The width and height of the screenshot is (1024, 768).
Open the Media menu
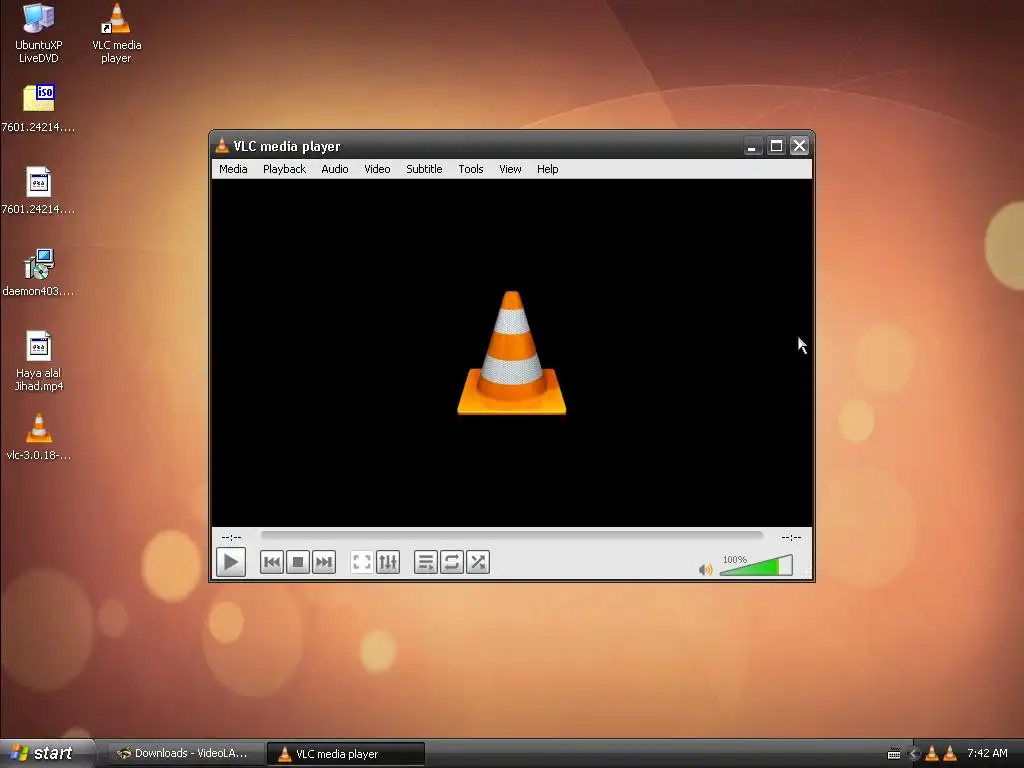[233, 169]
